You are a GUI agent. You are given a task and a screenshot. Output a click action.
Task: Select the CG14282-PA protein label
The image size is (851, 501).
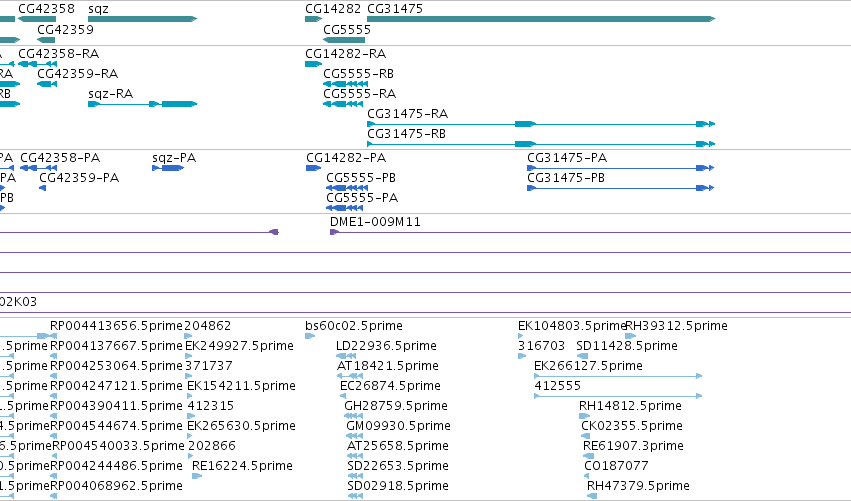point(346,158)
